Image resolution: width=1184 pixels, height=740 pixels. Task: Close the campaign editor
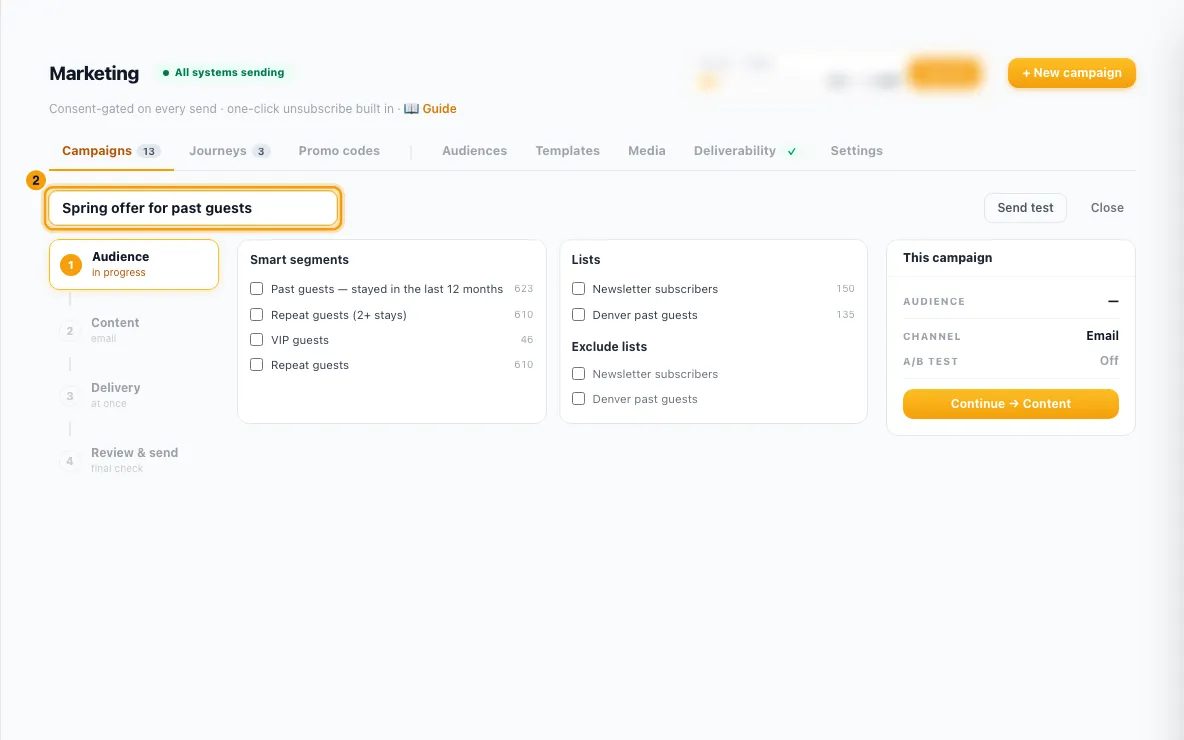click(1107, 208)
